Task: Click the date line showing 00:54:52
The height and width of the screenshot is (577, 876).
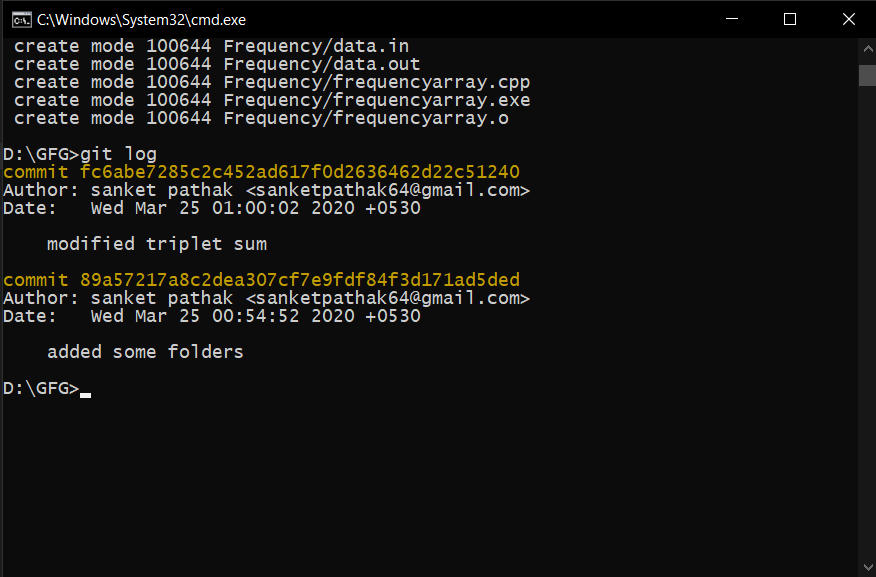Action: point(212,316)
